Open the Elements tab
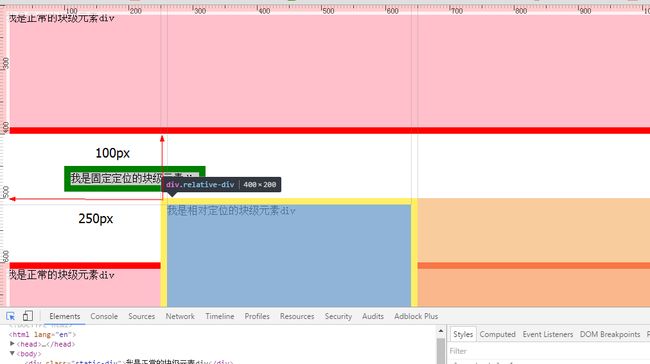This screenshot has height=364, width=650. (x=65, y=316)
